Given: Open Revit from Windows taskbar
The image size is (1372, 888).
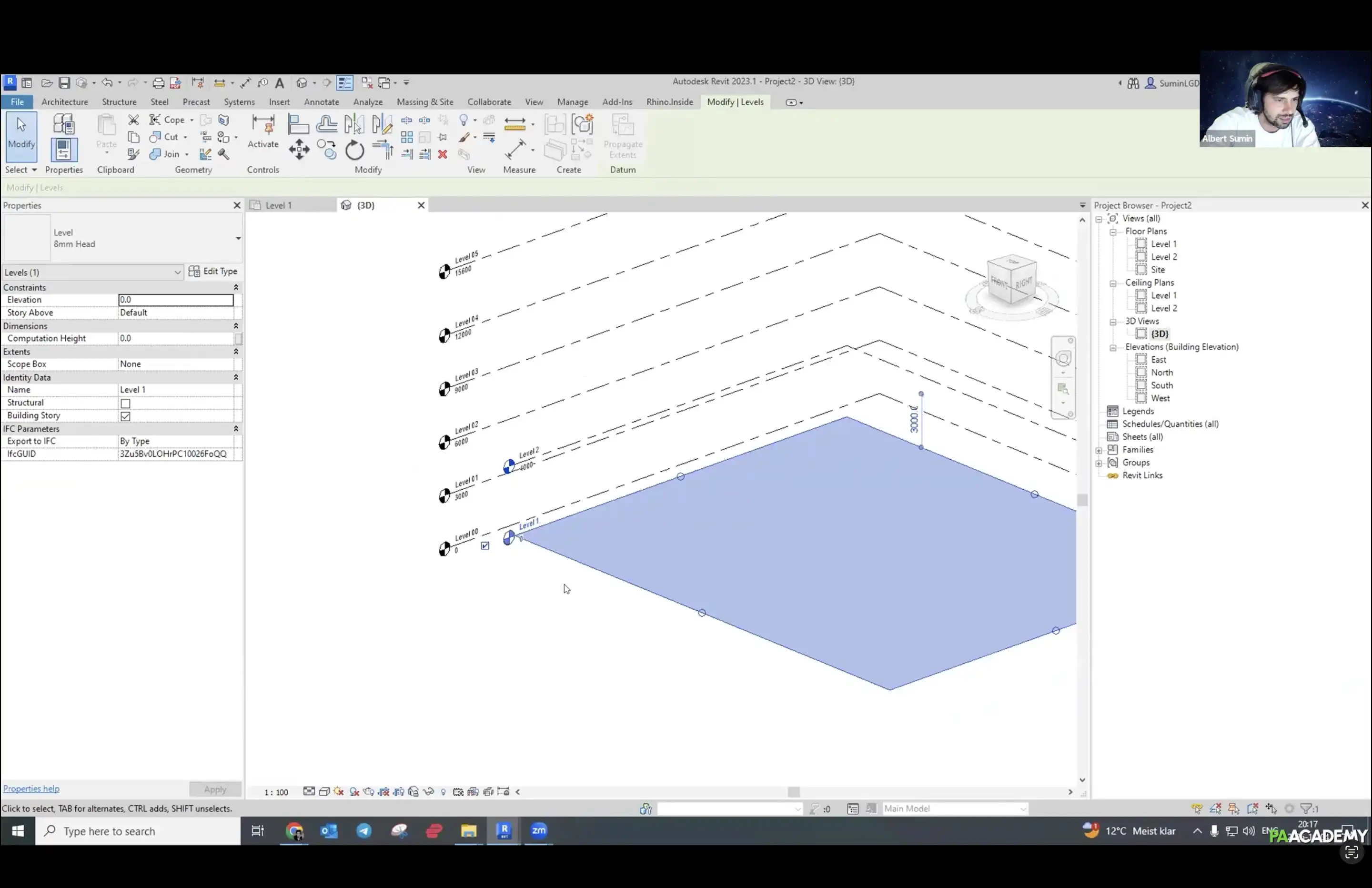Looking at the screenshot, I should [504, 830].
